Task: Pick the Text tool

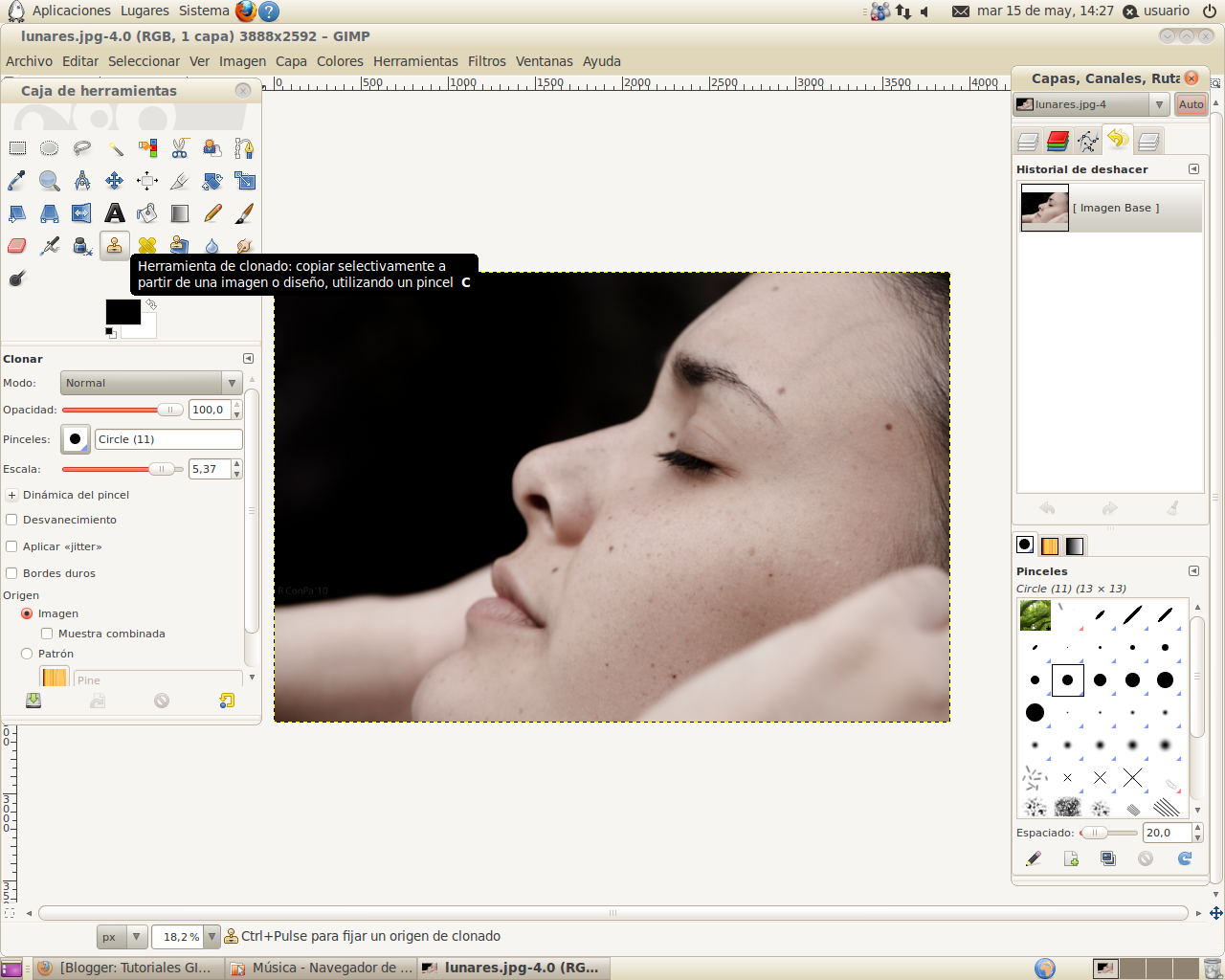Action: 115,213
